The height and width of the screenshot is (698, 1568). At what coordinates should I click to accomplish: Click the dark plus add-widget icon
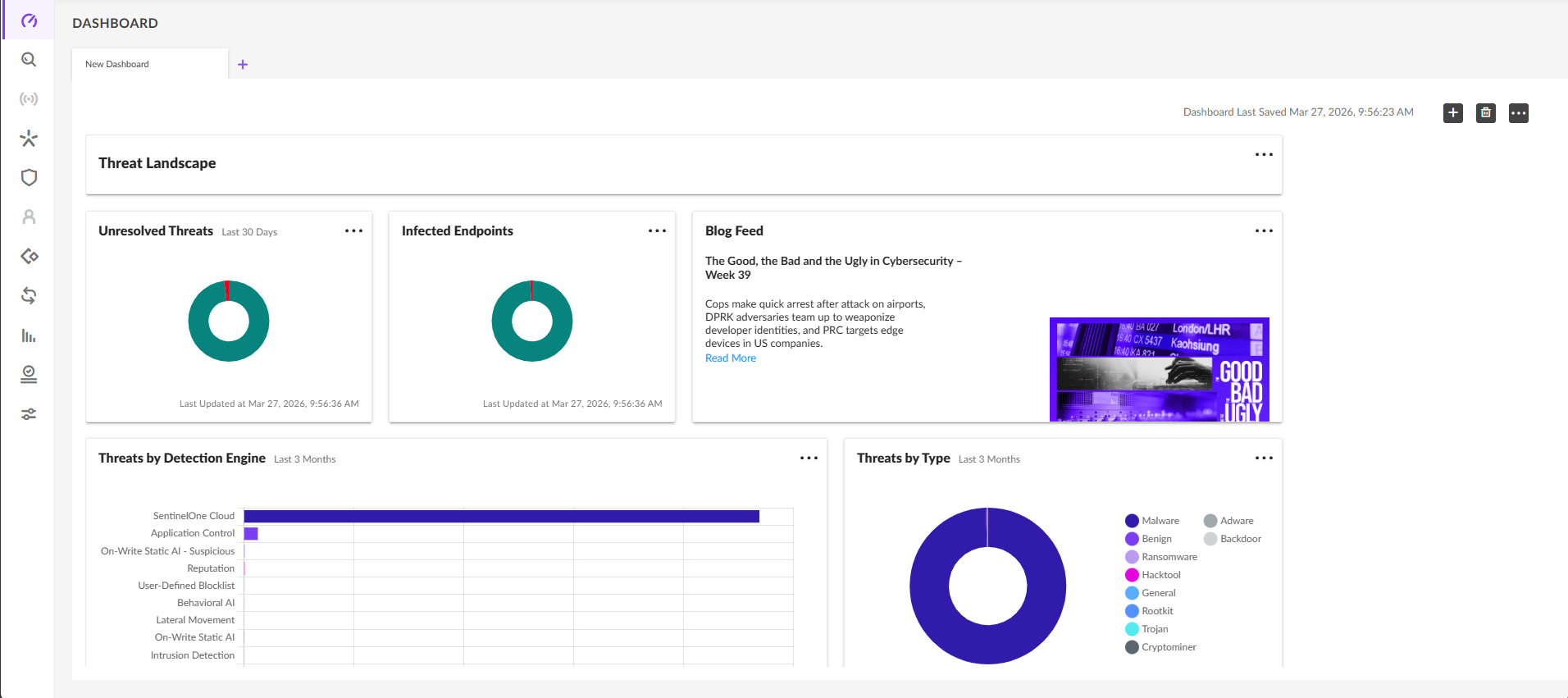pos(1452,113)
